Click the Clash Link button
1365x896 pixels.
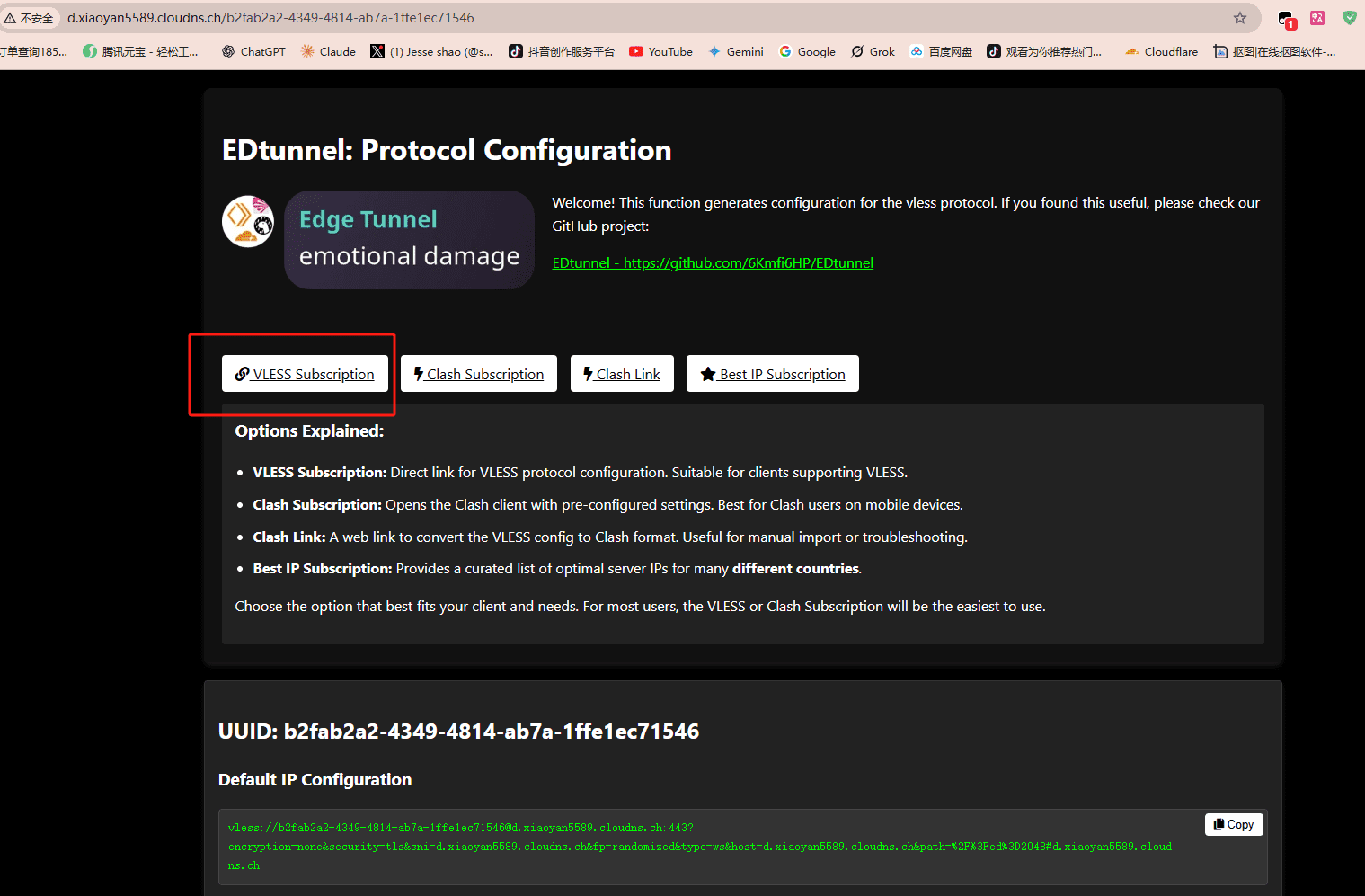[622, 374]
